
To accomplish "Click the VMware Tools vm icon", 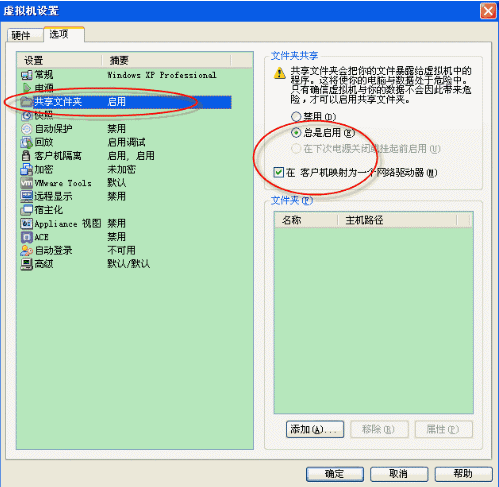I will pos(26,183).
